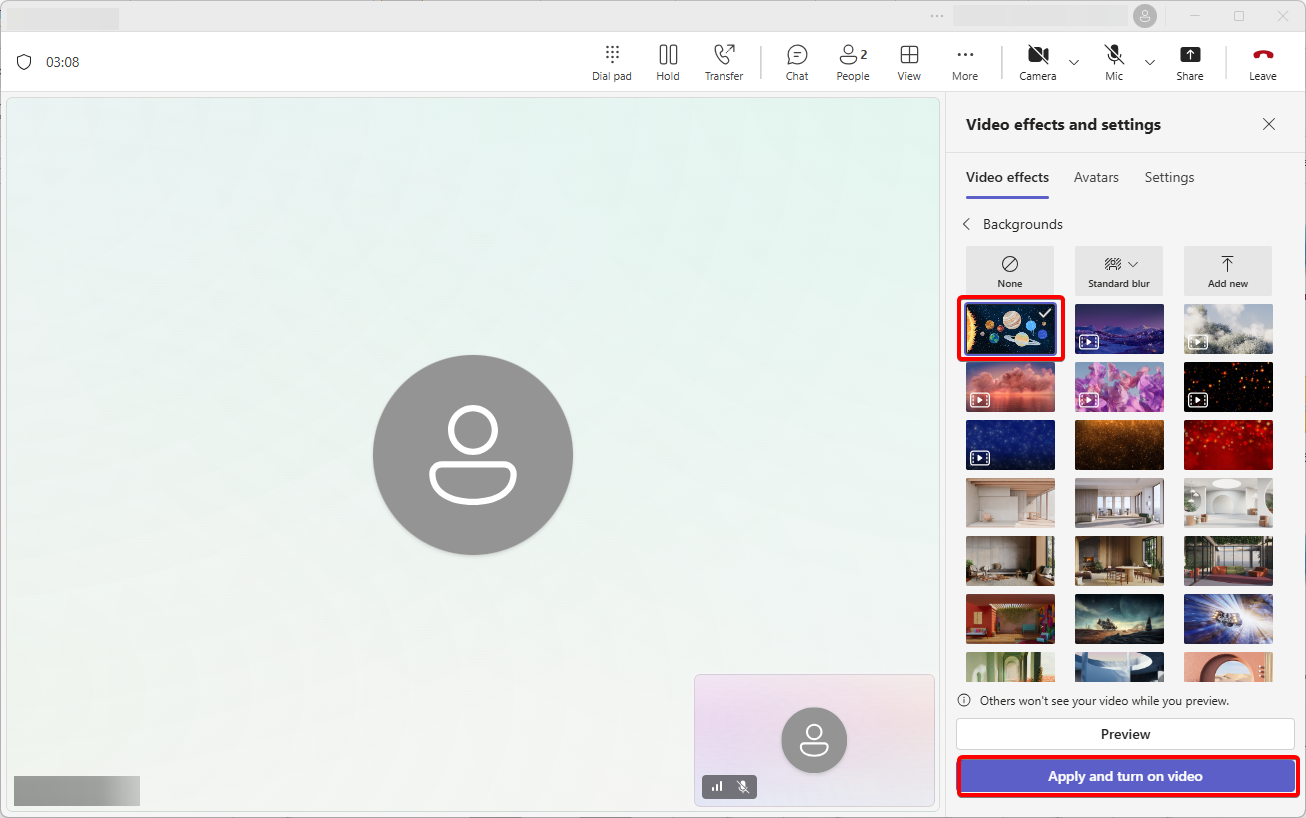Choose the solar system planets background
1306x818 pixels.
pyautogui.click(x=1010, y=329)
